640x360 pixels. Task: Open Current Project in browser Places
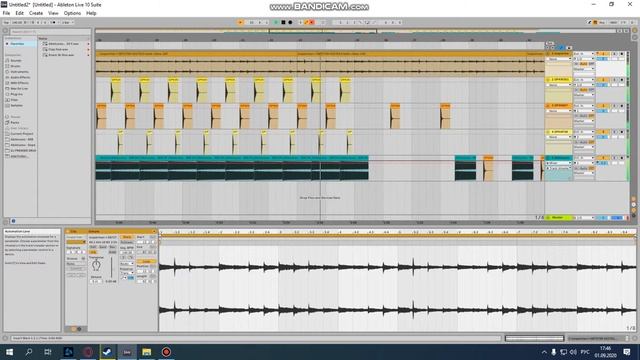tap(22, 133)
